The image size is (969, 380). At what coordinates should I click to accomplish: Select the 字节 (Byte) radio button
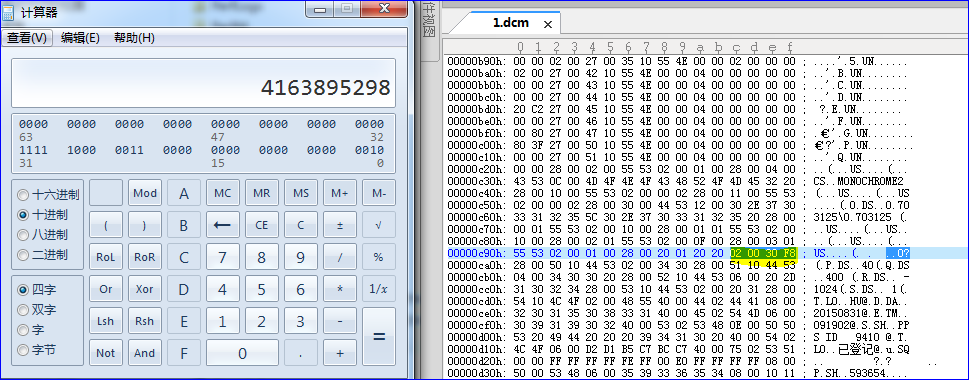click(23, 350)
